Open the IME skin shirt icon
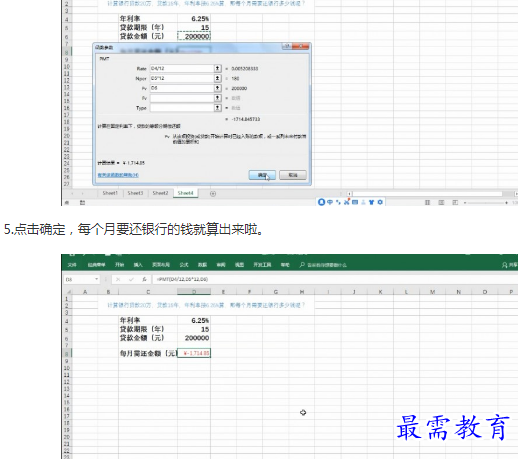The image size is (518, 459). [x=372, y=202]
